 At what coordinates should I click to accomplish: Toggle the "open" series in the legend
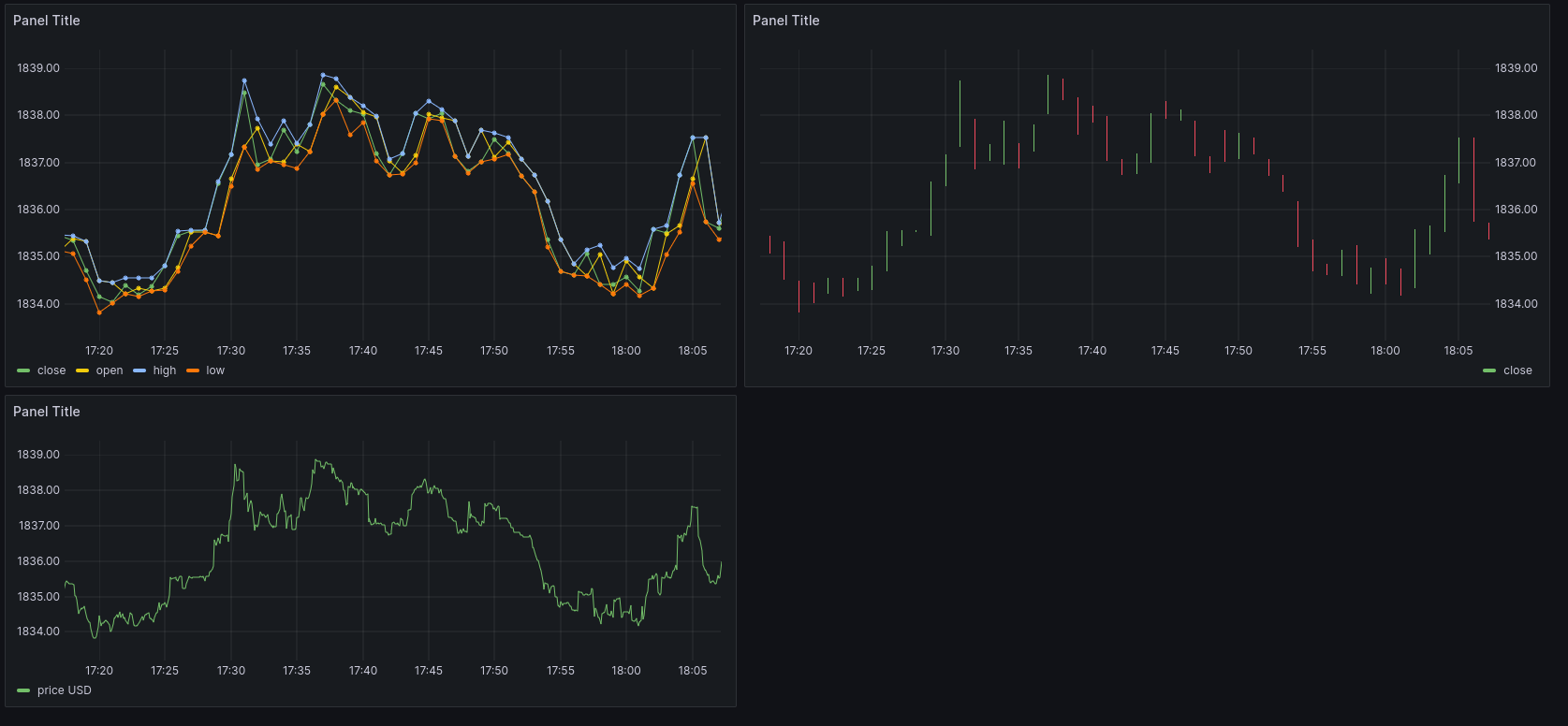[x=110, y=371]
